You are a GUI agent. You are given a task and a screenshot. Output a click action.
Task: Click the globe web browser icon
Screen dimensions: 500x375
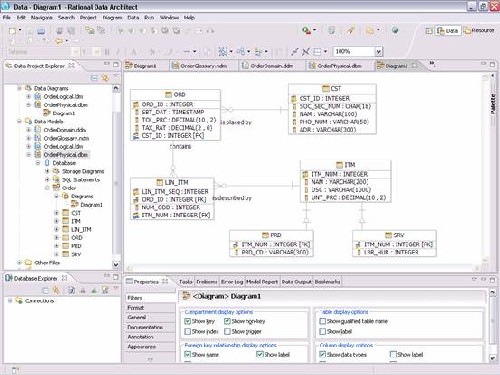pos(395,30)
